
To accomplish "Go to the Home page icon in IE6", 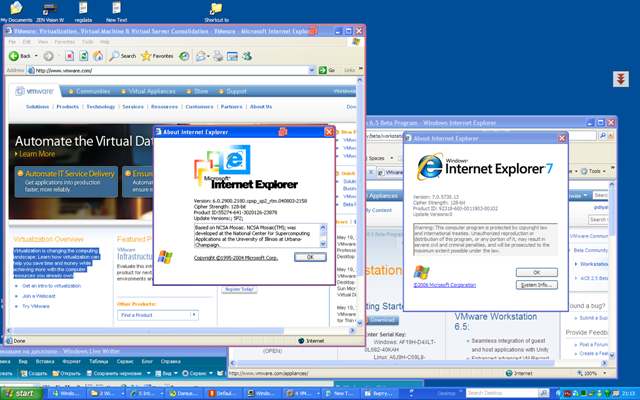I will 98,56.
